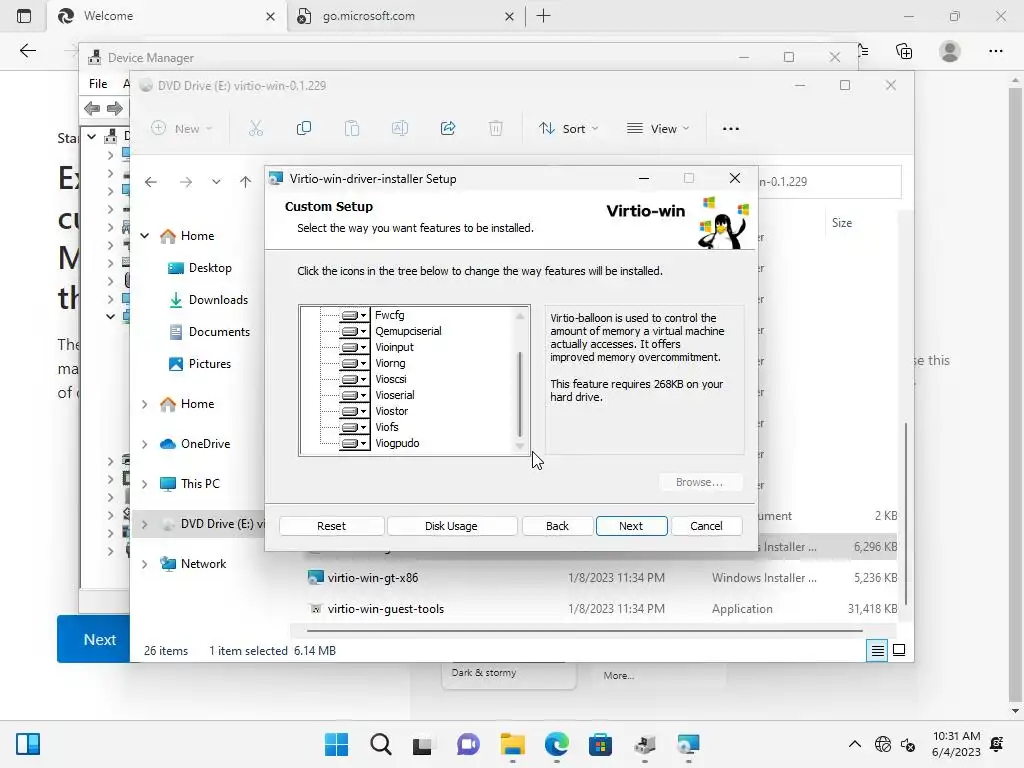This screenshot has height=768, width=1024.
Task: Open the Vioscsi feature install dropdown icon
Action: (354, 379)
